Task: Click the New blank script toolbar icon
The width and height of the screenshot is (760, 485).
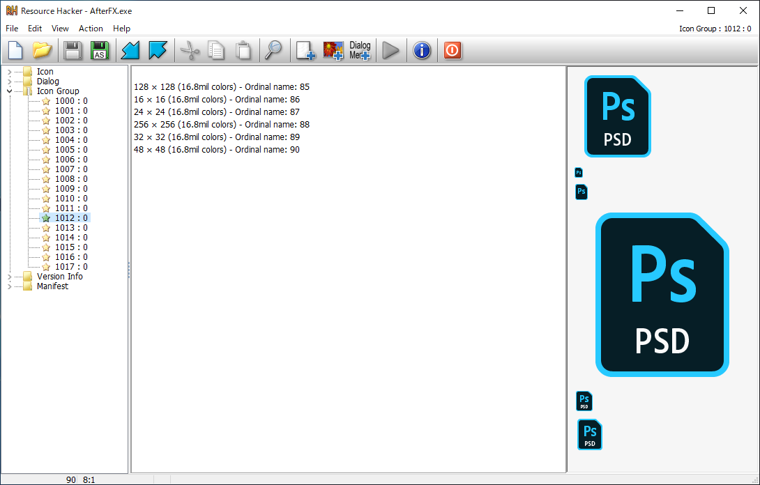Action: 16,50
